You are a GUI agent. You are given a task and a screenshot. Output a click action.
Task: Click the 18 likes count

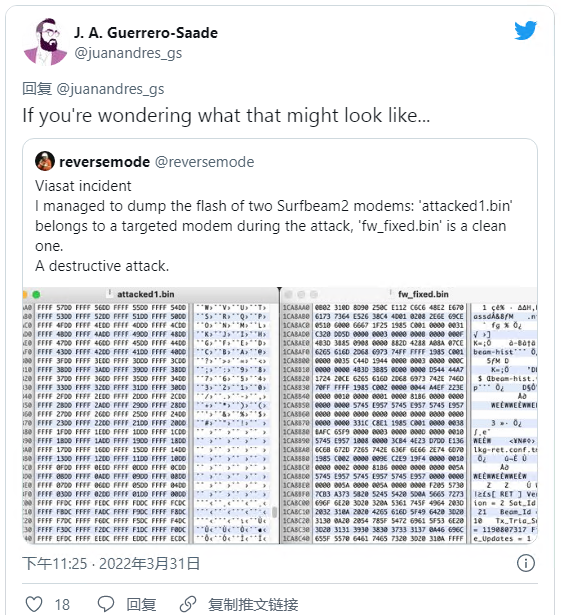[x=62, y=604]
